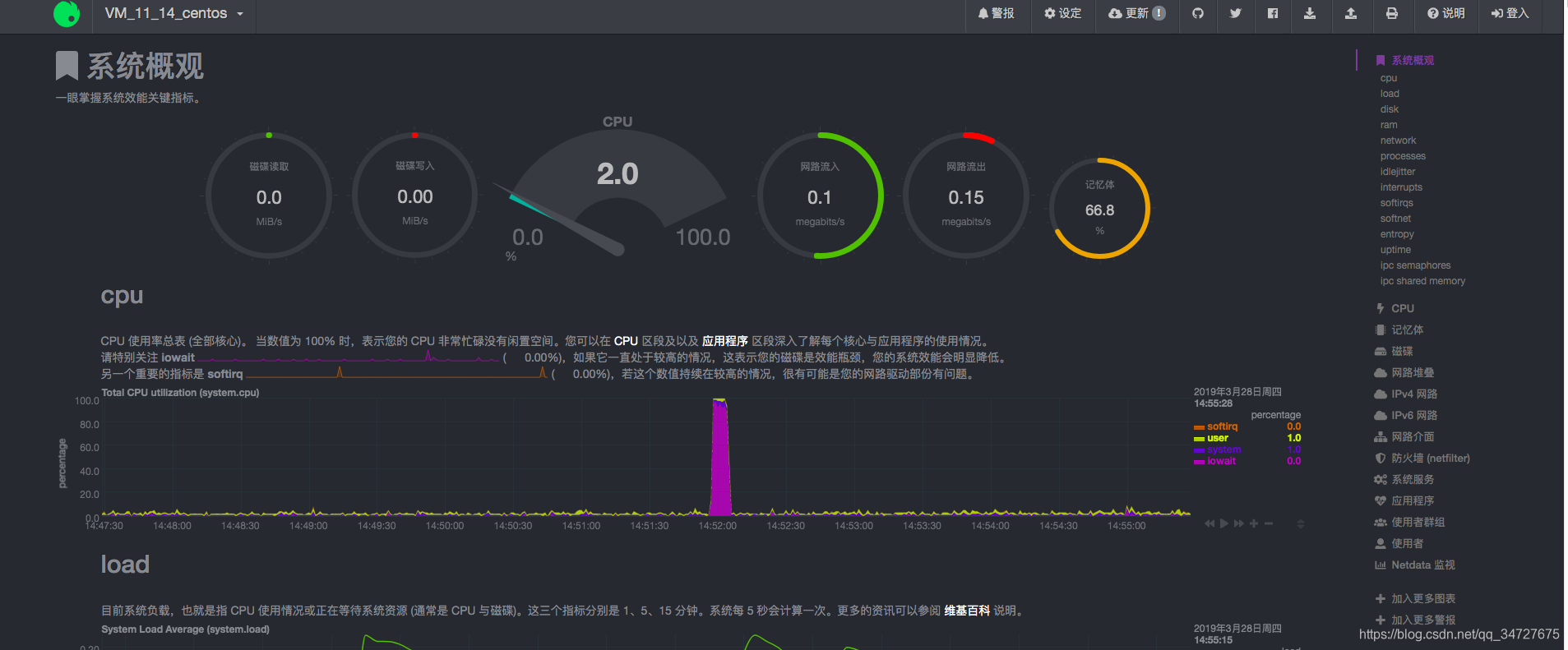This screenshot has height=650, width=1568.
Task: Jump to ipc semaphores in sidebar
Action: point(1415,265)
